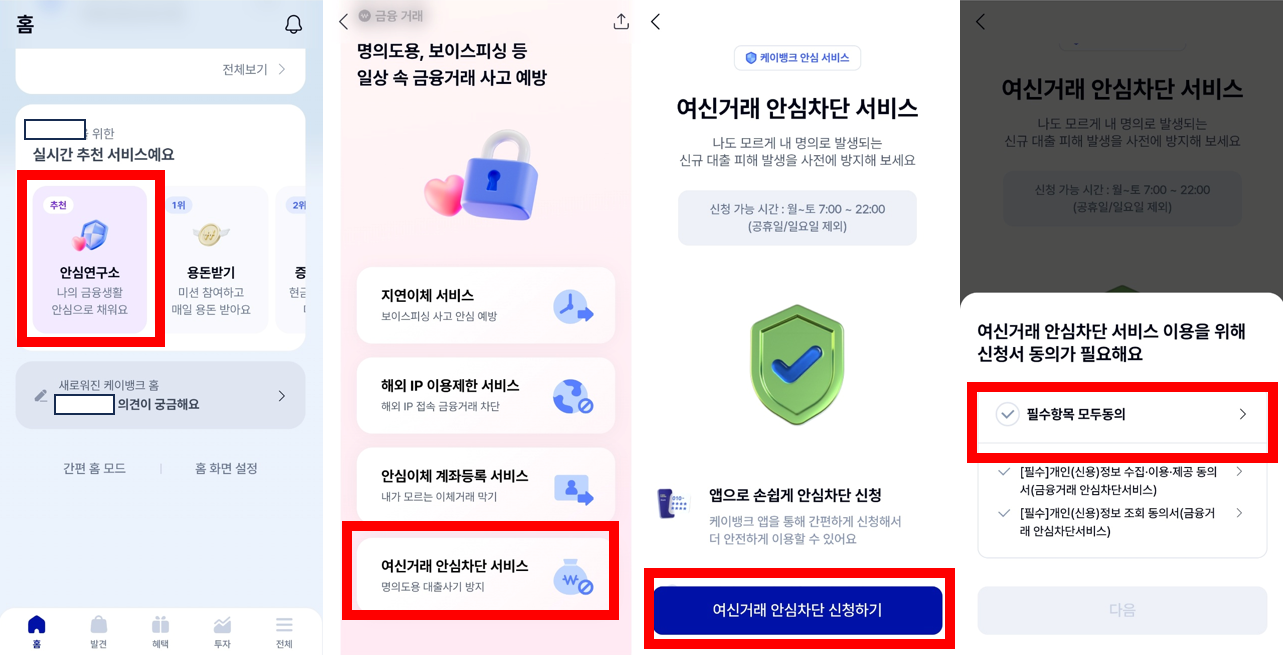Open 안심이체 계좌등록 서비스 icon entry

(x=486, y=485)
